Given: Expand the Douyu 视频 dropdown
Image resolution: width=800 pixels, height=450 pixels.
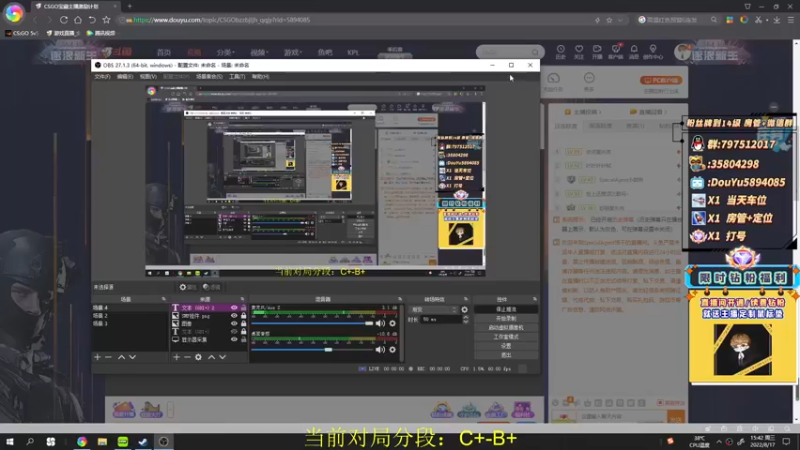Looking at the screenshot, I should (x=258, y=52).
